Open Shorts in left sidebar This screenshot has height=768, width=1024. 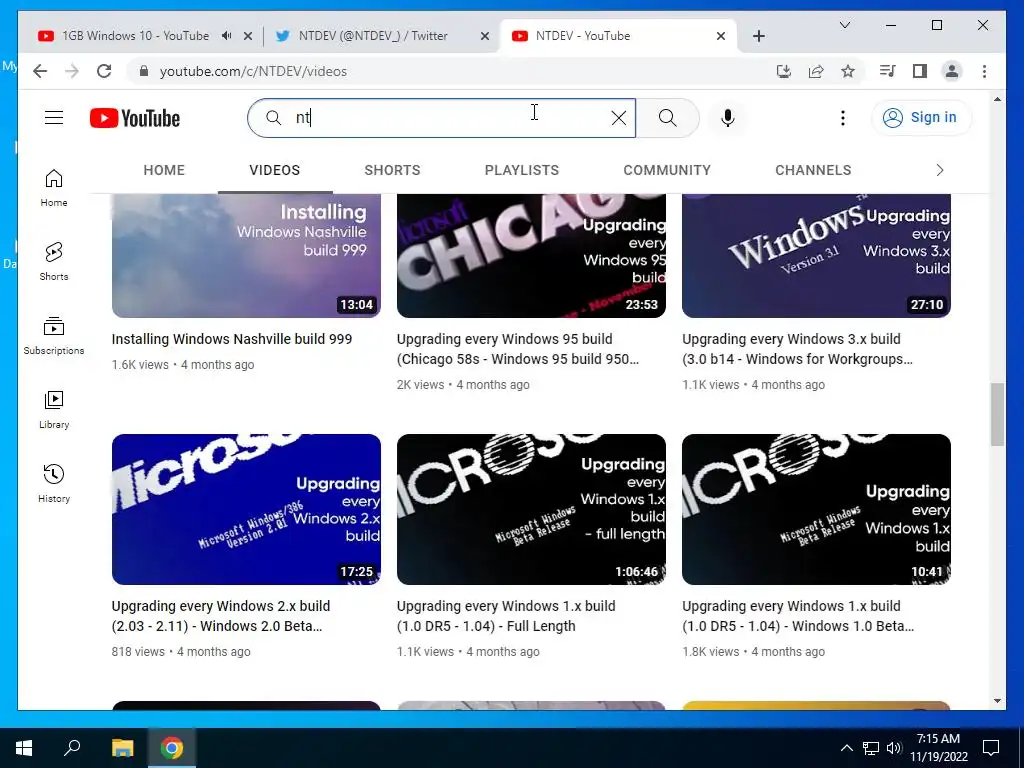point(54,262)
